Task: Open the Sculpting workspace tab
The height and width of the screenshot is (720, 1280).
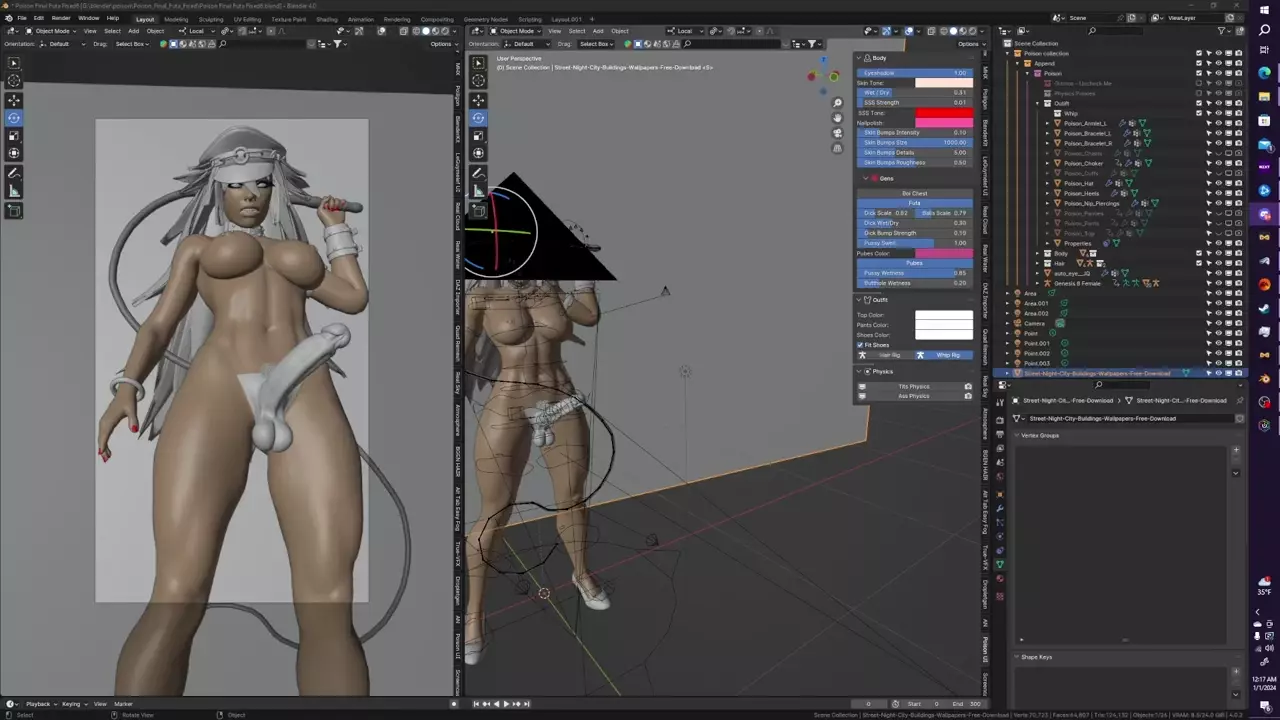Action: point(210,19)
